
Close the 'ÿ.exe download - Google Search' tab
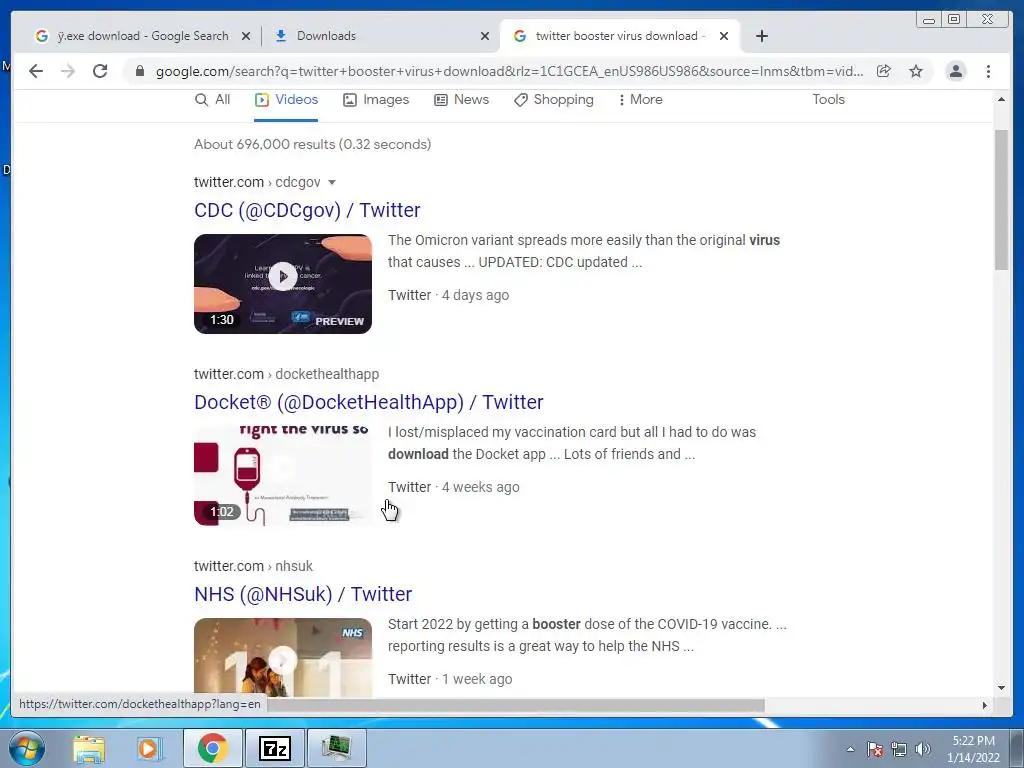point(246,37)
